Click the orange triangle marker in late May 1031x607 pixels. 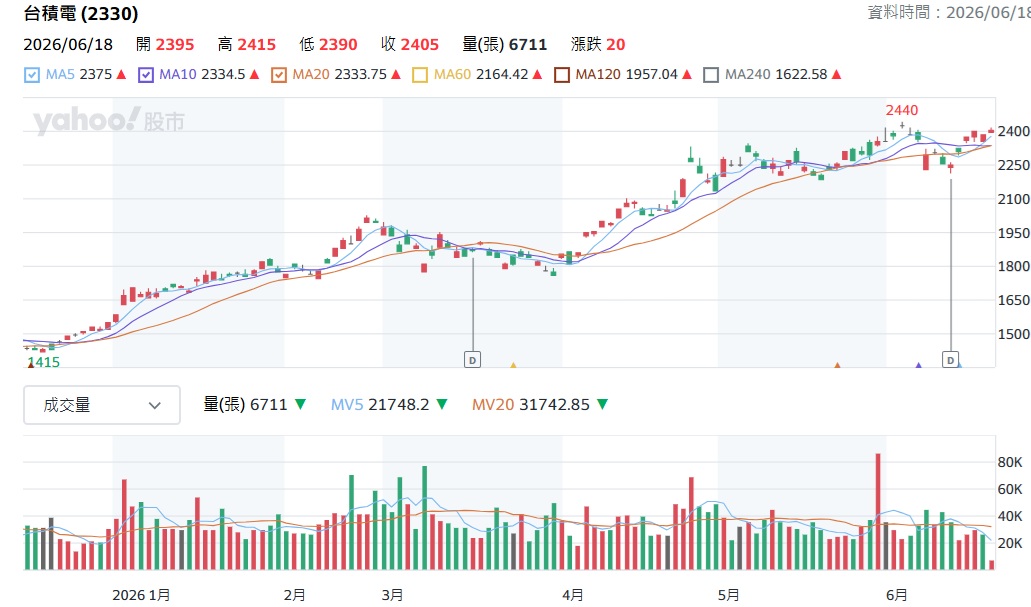pyautogui.click(x=837, y=365)
